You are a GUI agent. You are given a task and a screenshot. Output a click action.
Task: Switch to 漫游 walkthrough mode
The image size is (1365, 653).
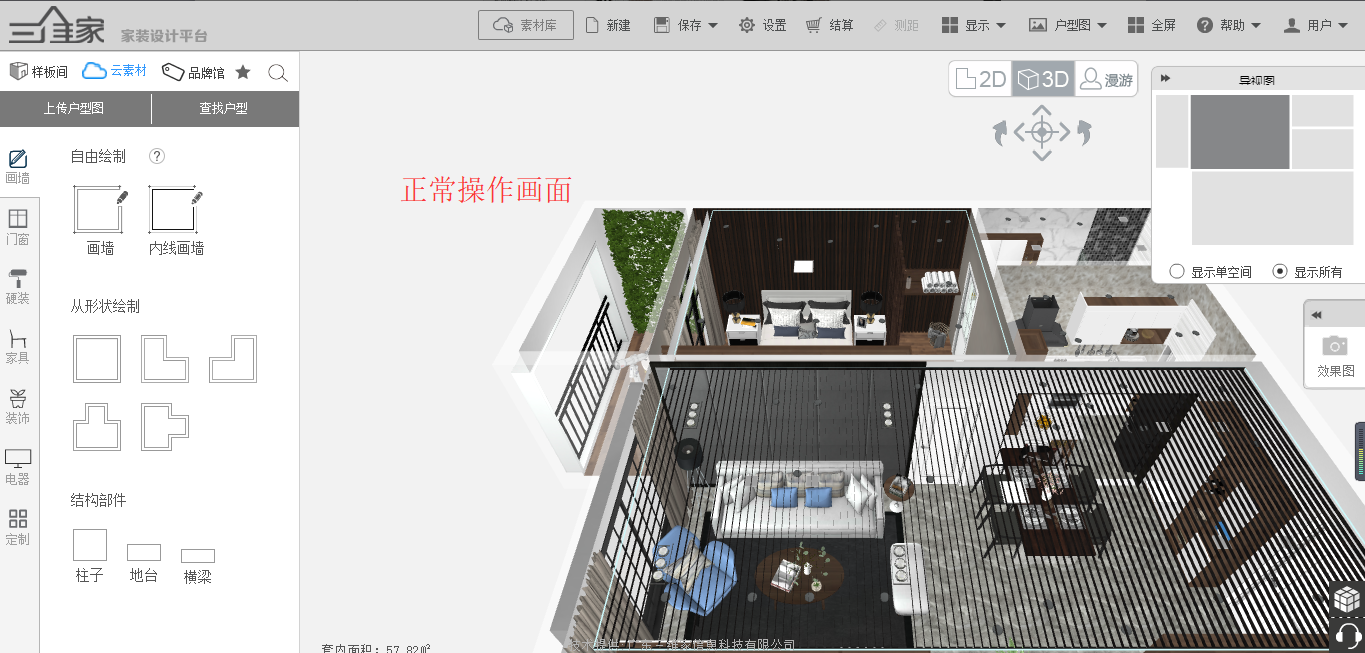click(x=1107, y=79)
